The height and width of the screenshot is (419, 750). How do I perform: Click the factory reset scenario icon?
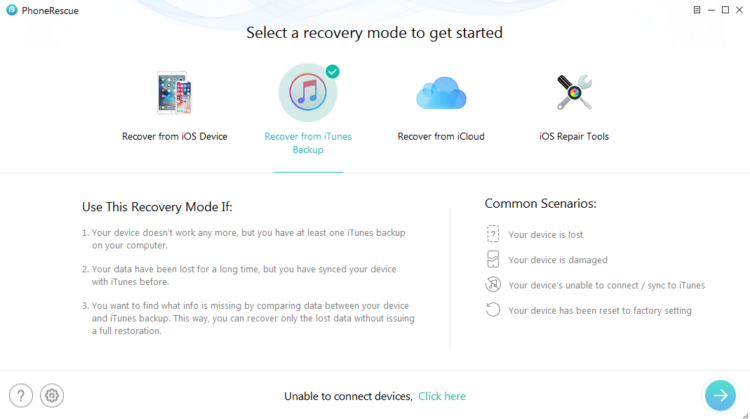pyautogui.click(x=493, y=310)
